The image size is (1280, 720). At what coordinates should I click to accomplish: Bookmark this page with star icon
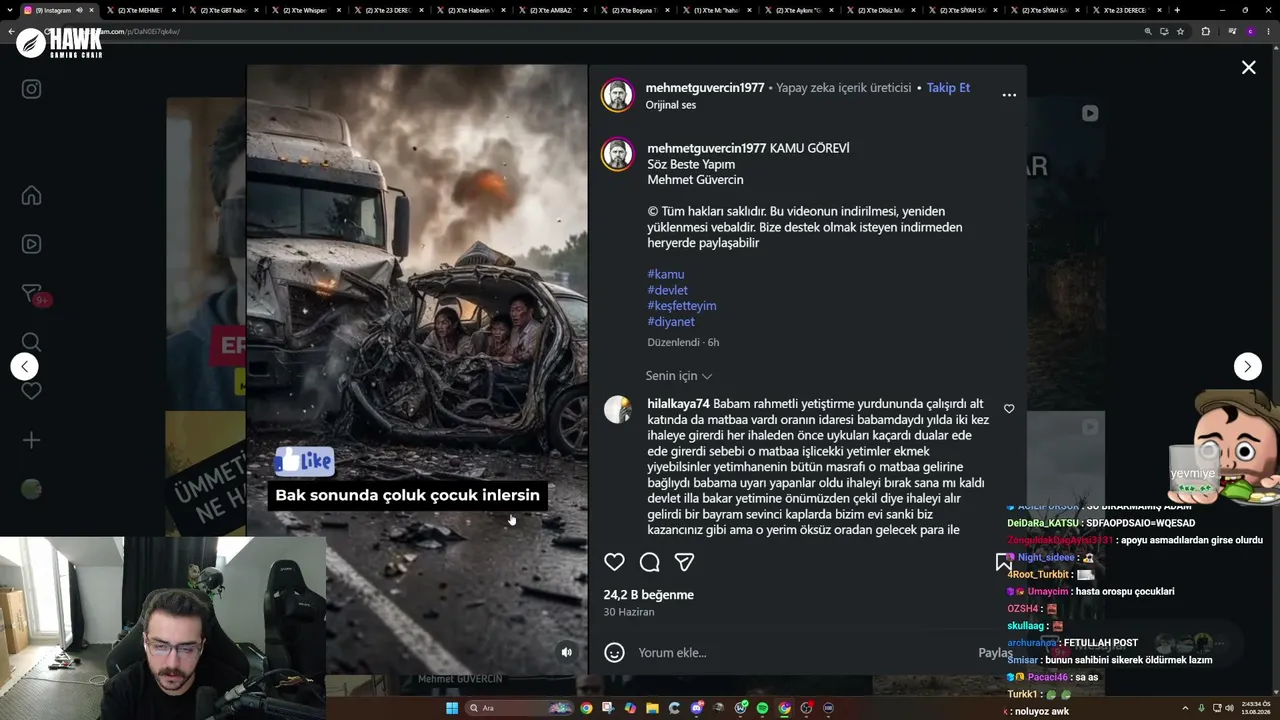point(1180,31)
